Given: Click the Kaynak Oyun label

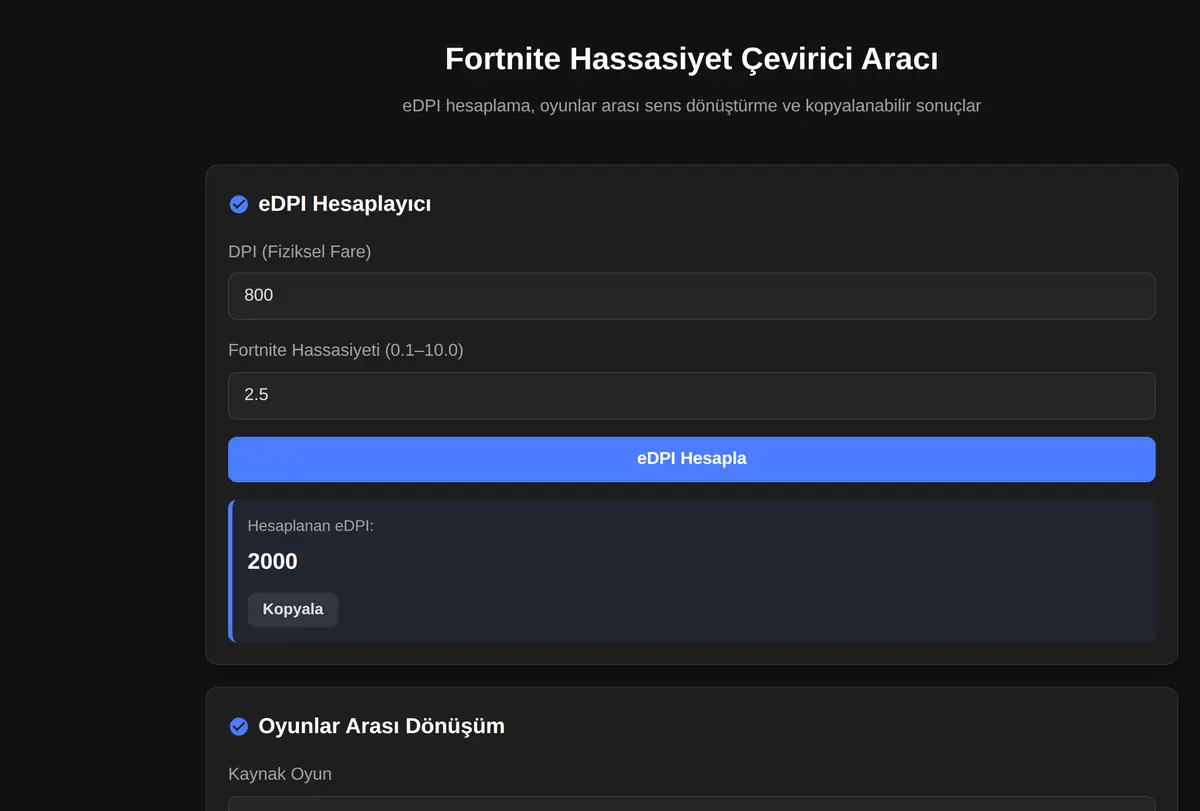Looking at the screenshot, I should pyautogui.click(x=280, y=774).
